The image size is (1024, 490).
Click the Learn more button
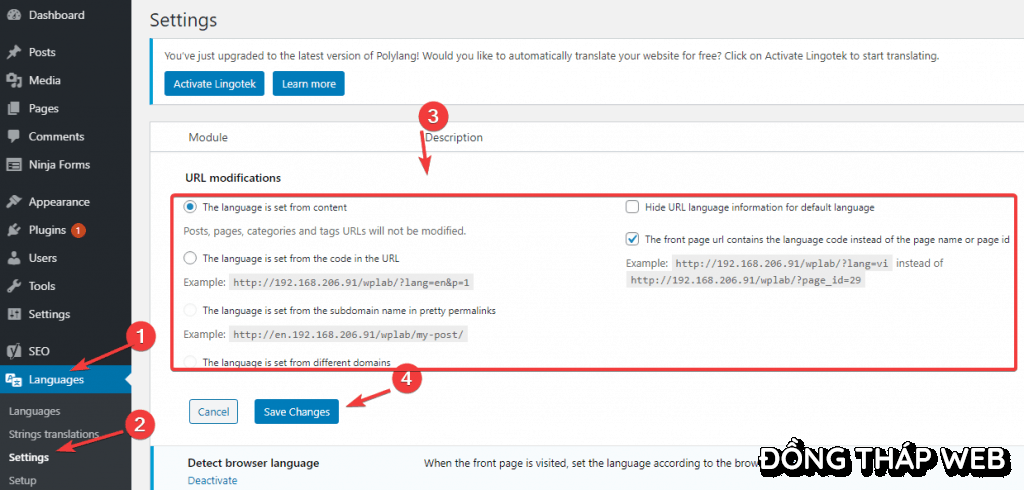coord(308,84)
